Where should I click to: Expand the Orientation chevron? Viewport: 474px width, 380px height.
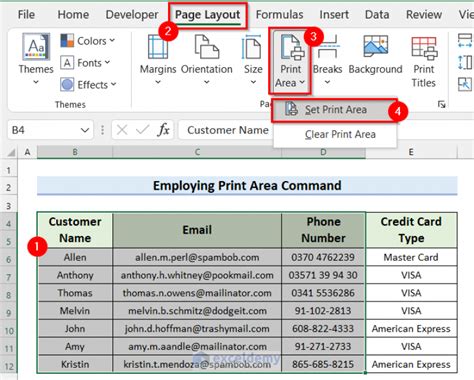pyautogui.click(x=207, y=82)
